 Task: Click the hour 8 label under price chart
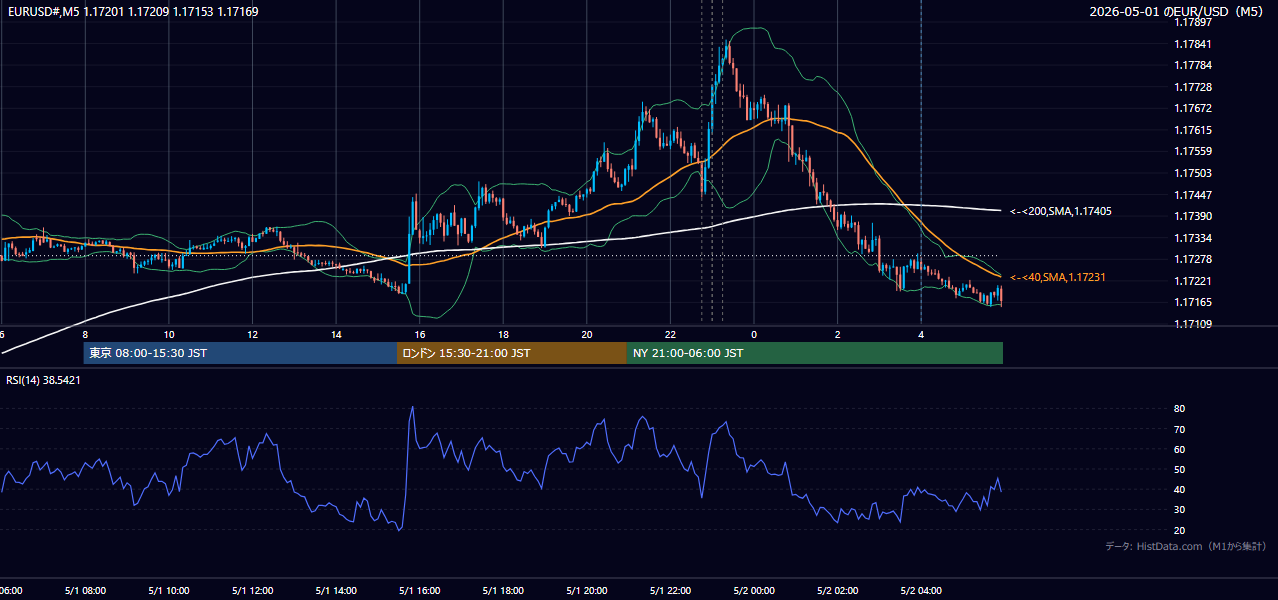(85, 334)
